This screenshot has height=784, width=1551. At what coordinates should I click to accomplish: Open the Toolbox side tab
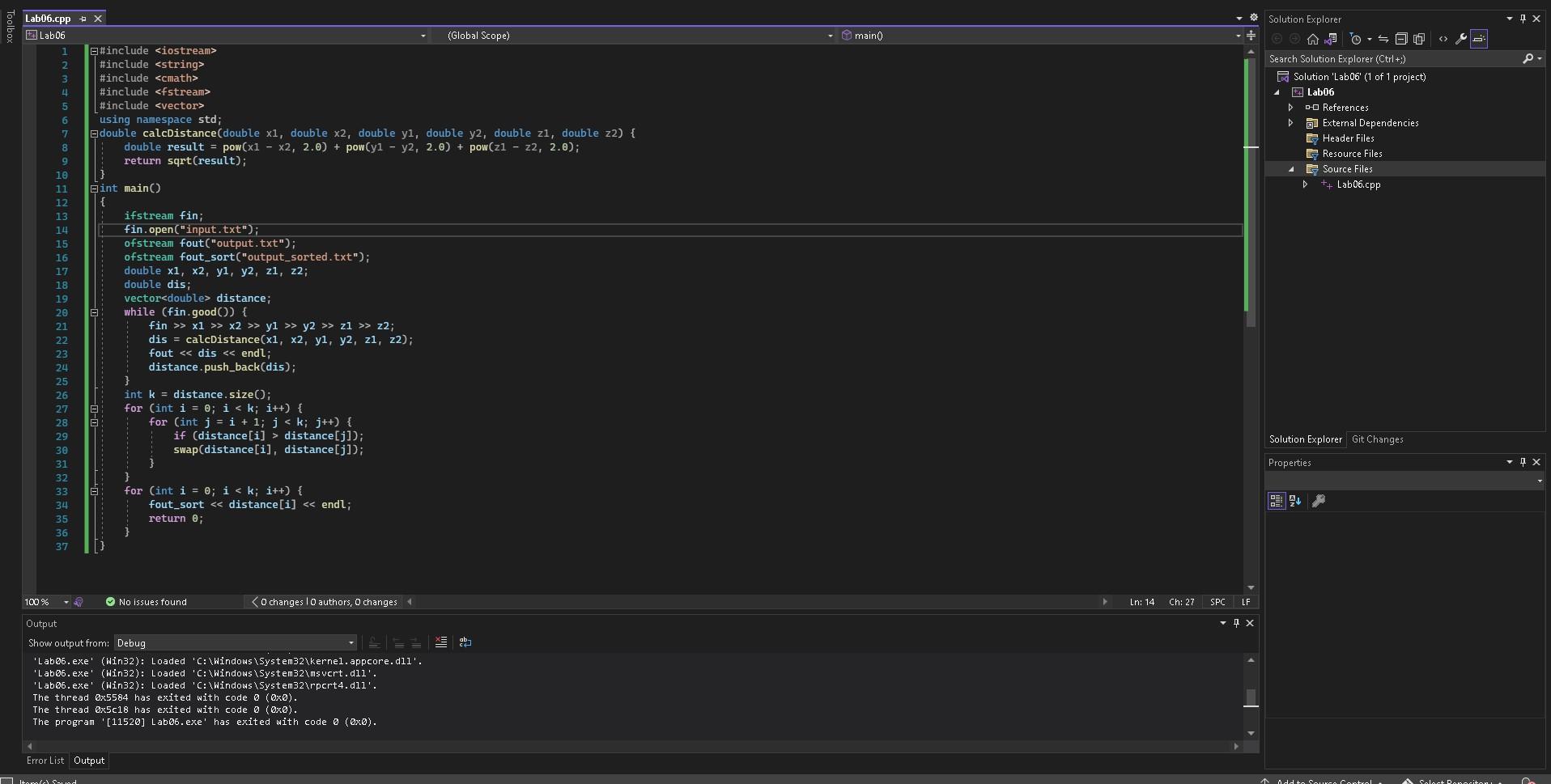click(10, 26)
